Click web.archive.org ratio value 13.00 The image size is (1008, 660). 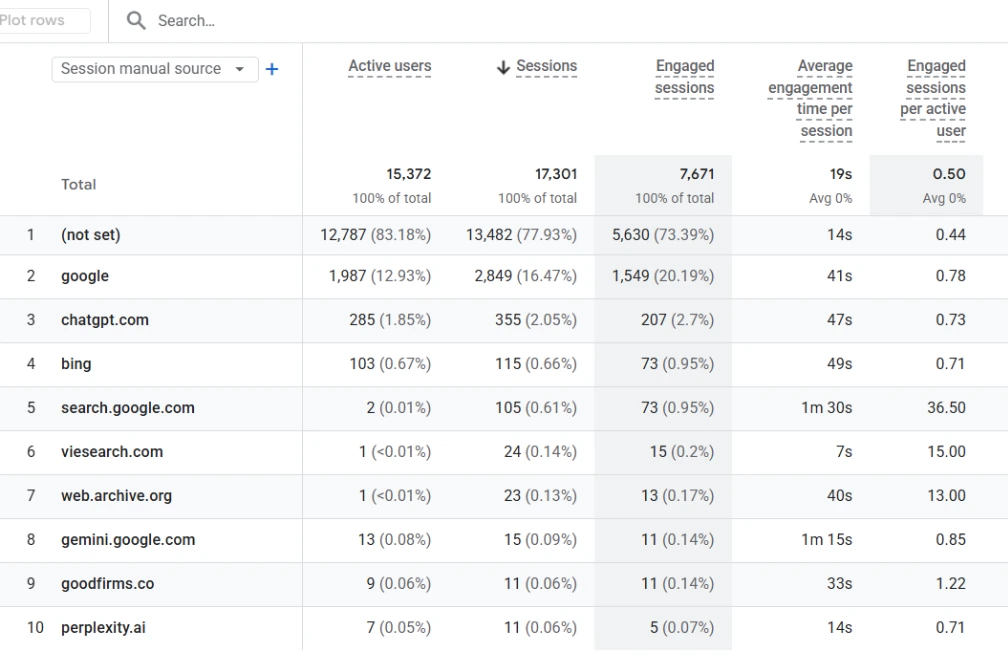(946, 495)
